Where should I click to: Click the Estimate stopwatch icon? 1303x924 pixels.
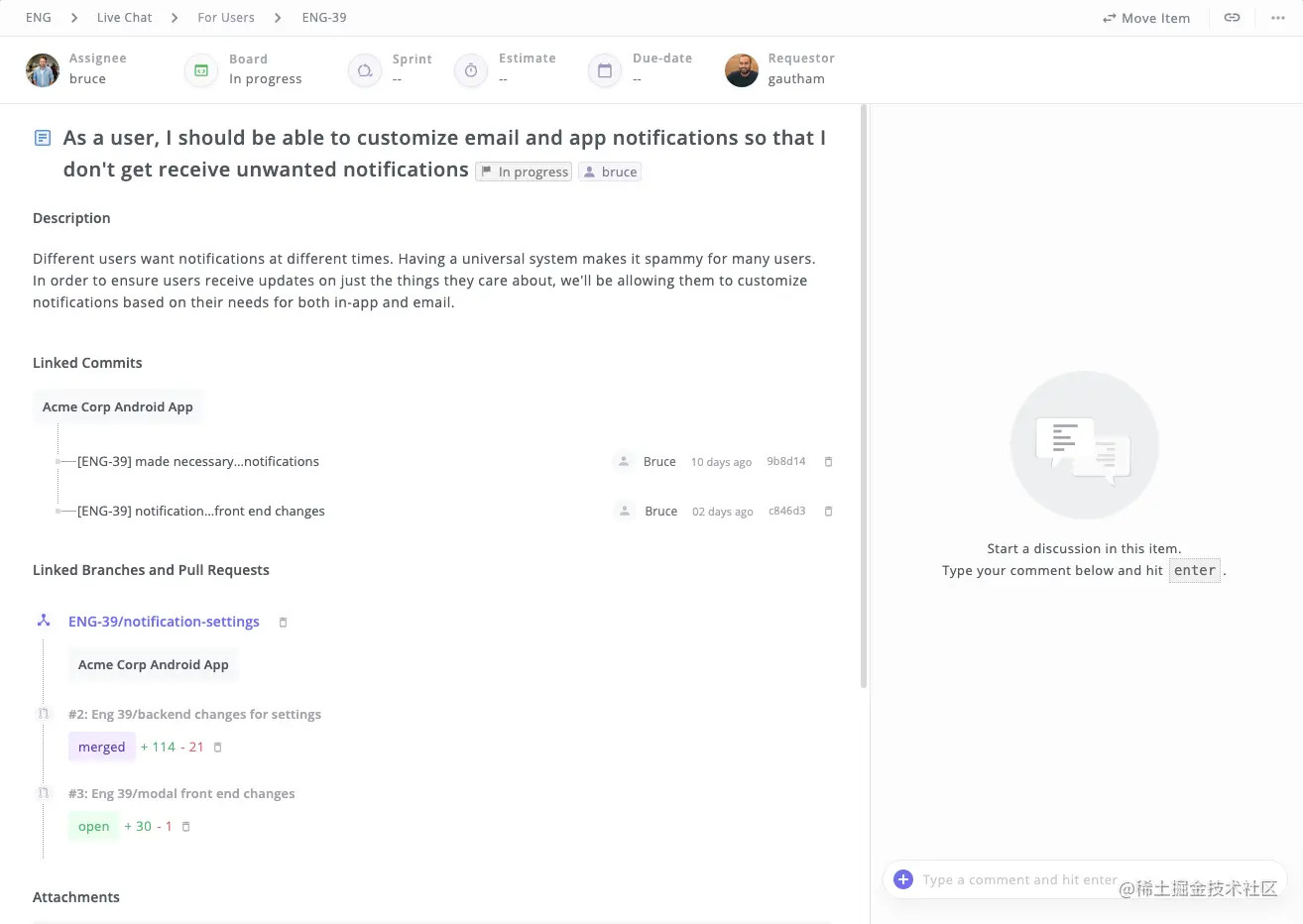pyautogui.click(x=471, y=70)
